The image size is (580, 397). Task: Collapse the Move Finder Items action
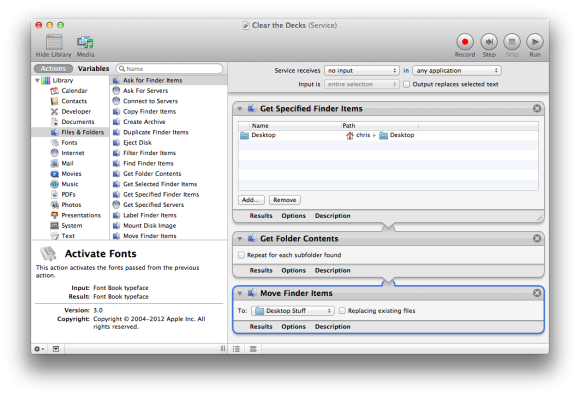240,293
